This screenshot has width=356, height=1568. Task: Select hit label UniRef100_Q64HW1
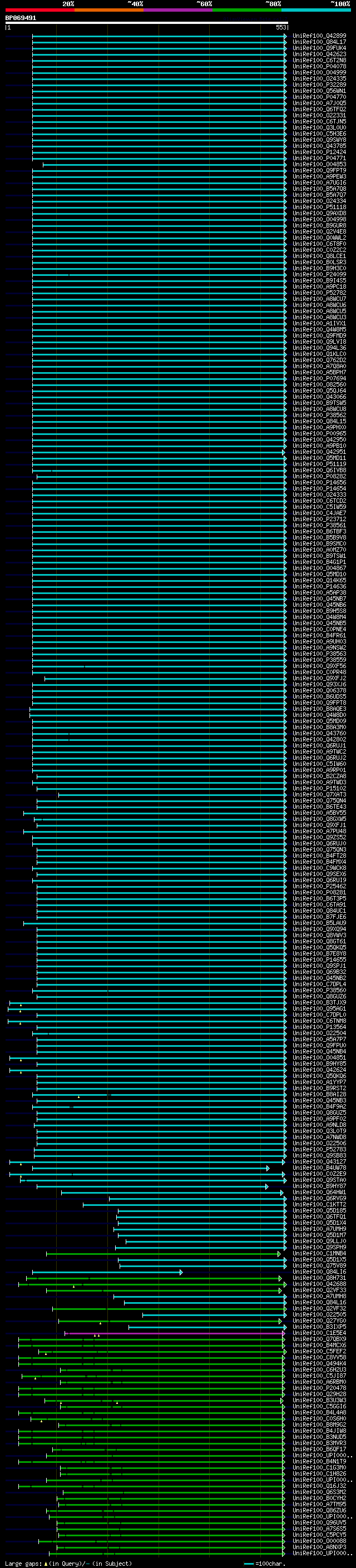[319, 1193]
